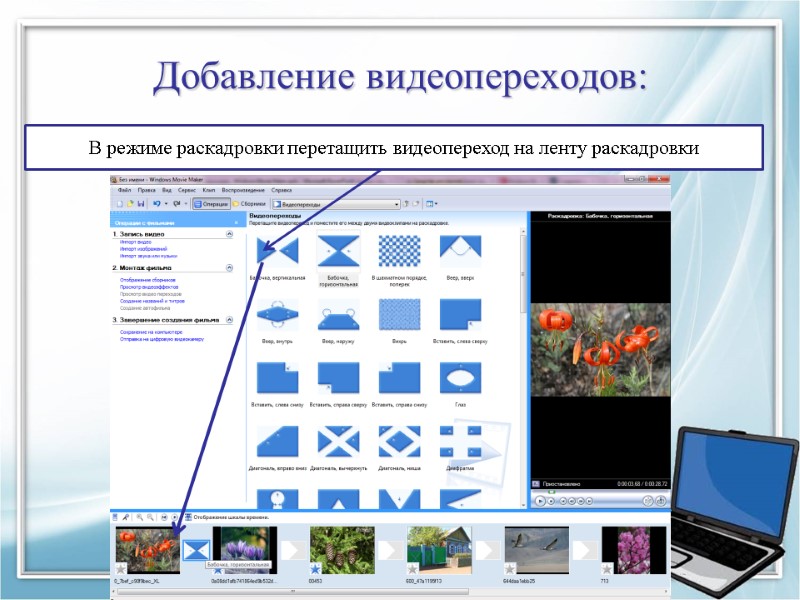The image size is (800, 600).
Task: Open the Справка menu
Action: point(281,190)
